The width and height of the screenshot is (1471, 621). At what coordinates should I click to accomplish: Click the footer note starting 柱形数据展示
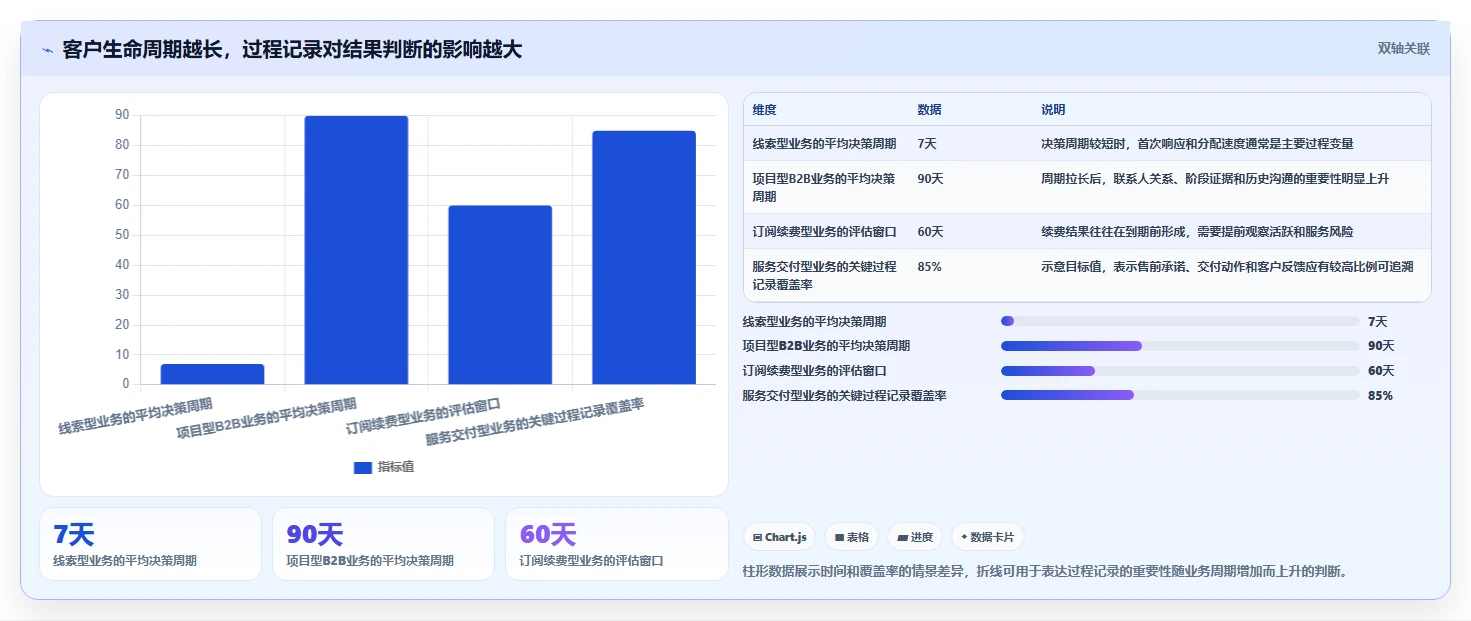(x=1047, y=571)
